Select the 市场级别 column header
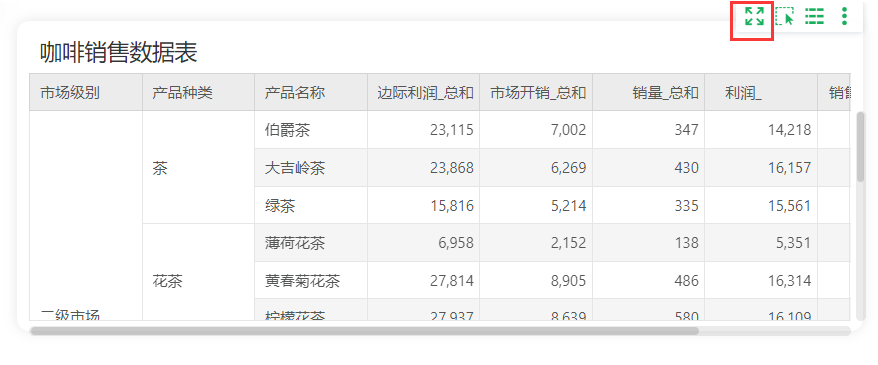 [86, 92]
